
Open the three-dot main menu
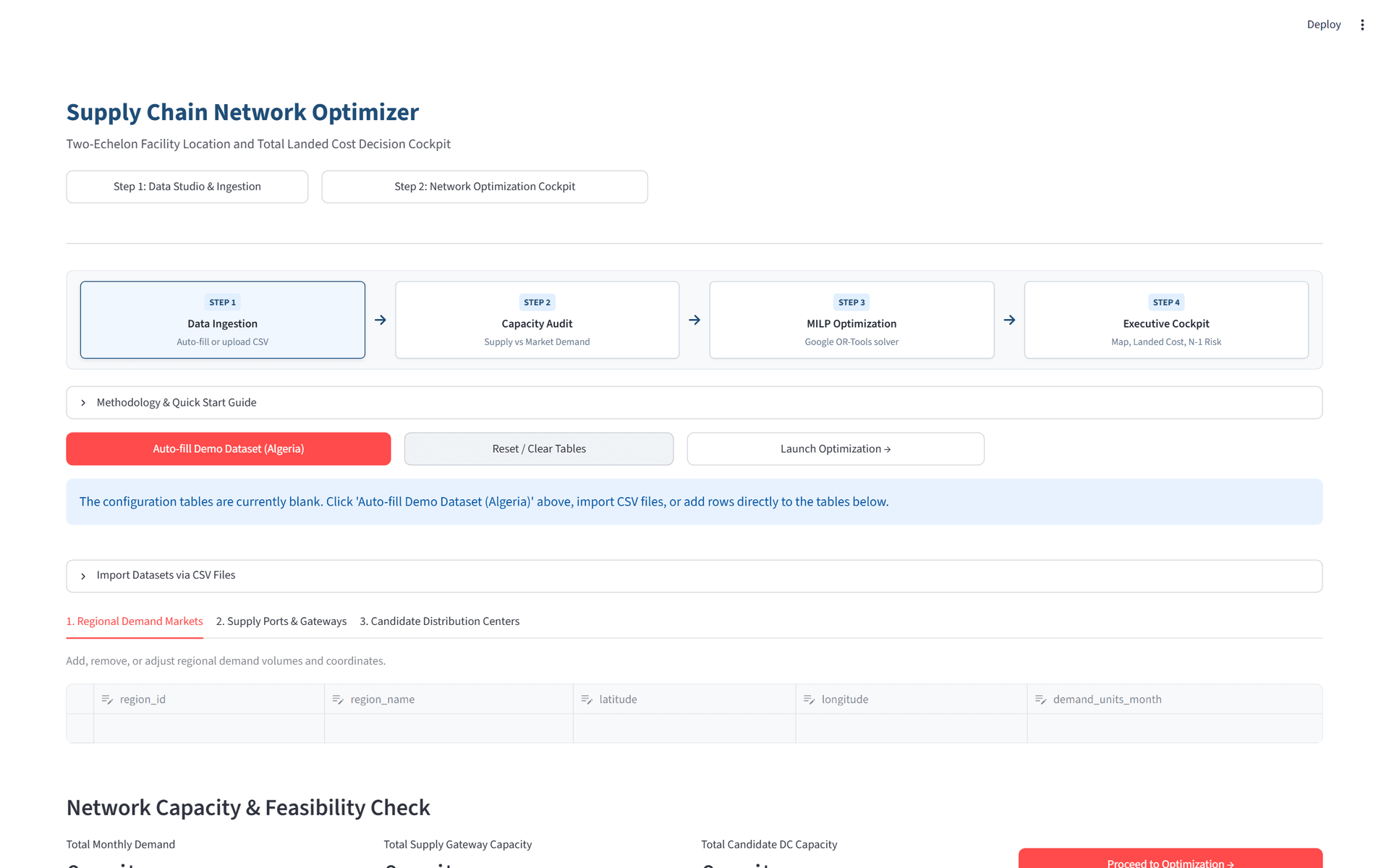point(1362,25)
